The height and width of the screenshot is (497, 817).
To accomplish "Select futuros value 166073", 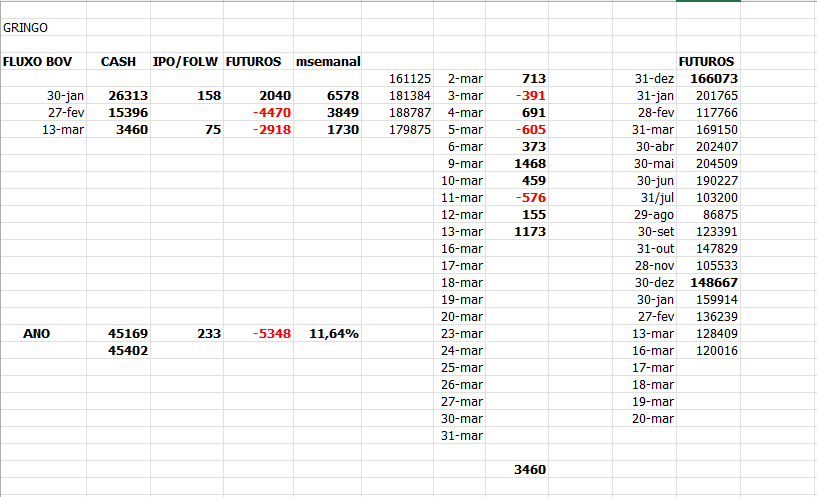I will 709,79.
